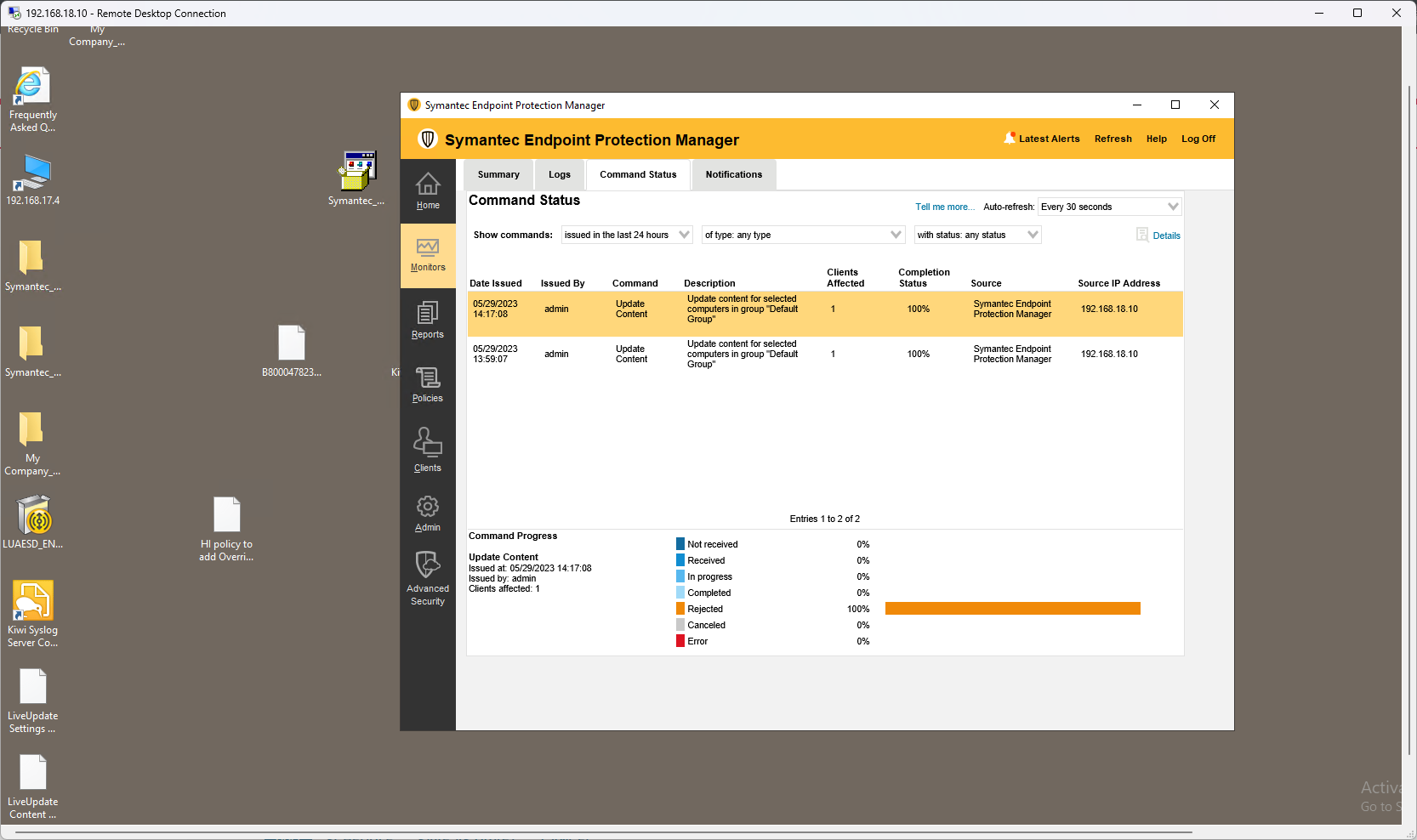Screen dimensions: 1417x840
Task: Switch to the Notifications tab
Action: click(x=734, y=174)
